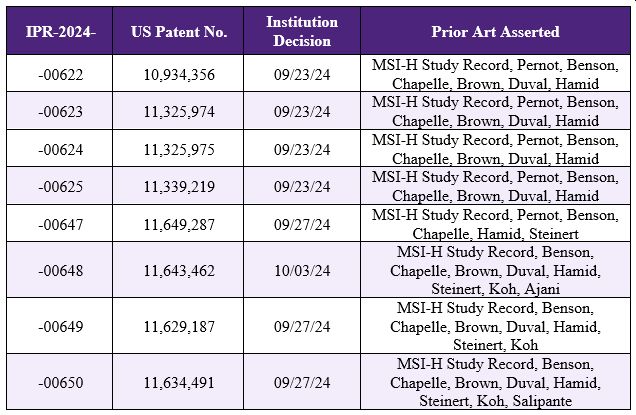Click the -00649 case number cell
This screenshot has width=636, height=415.
click(x=57, y=326)
